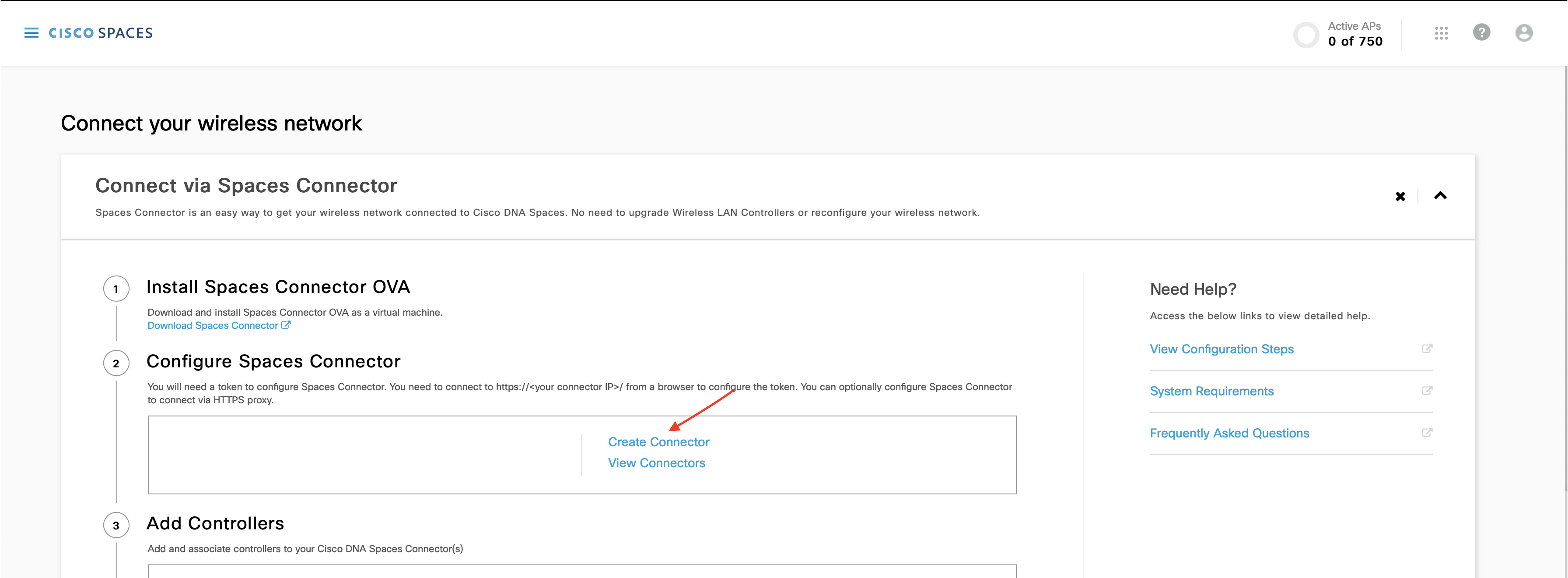Open Frequently Asked Questions link
The image size is (1568, 578).
(x=1229, y=433)
